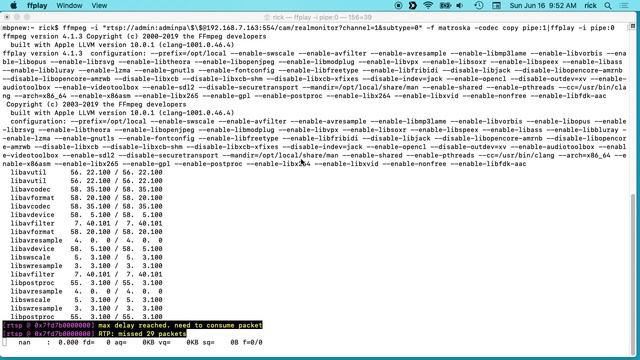Click the terminal cursor block at bottom

4,342
